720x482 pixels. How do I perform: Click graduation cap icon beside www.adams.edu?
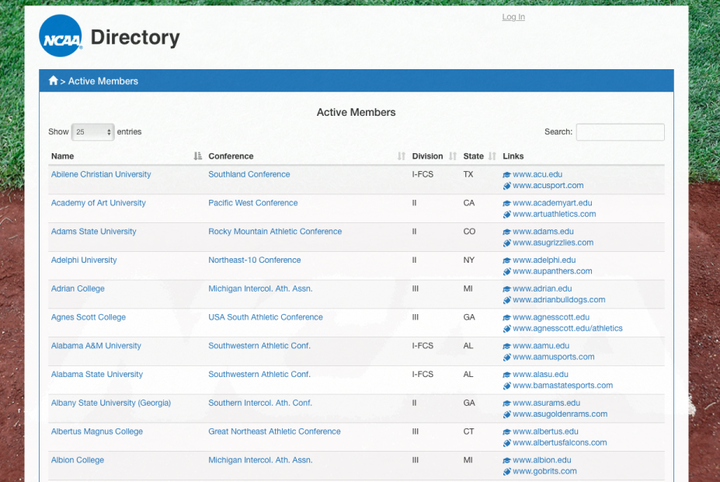(506, 231)
